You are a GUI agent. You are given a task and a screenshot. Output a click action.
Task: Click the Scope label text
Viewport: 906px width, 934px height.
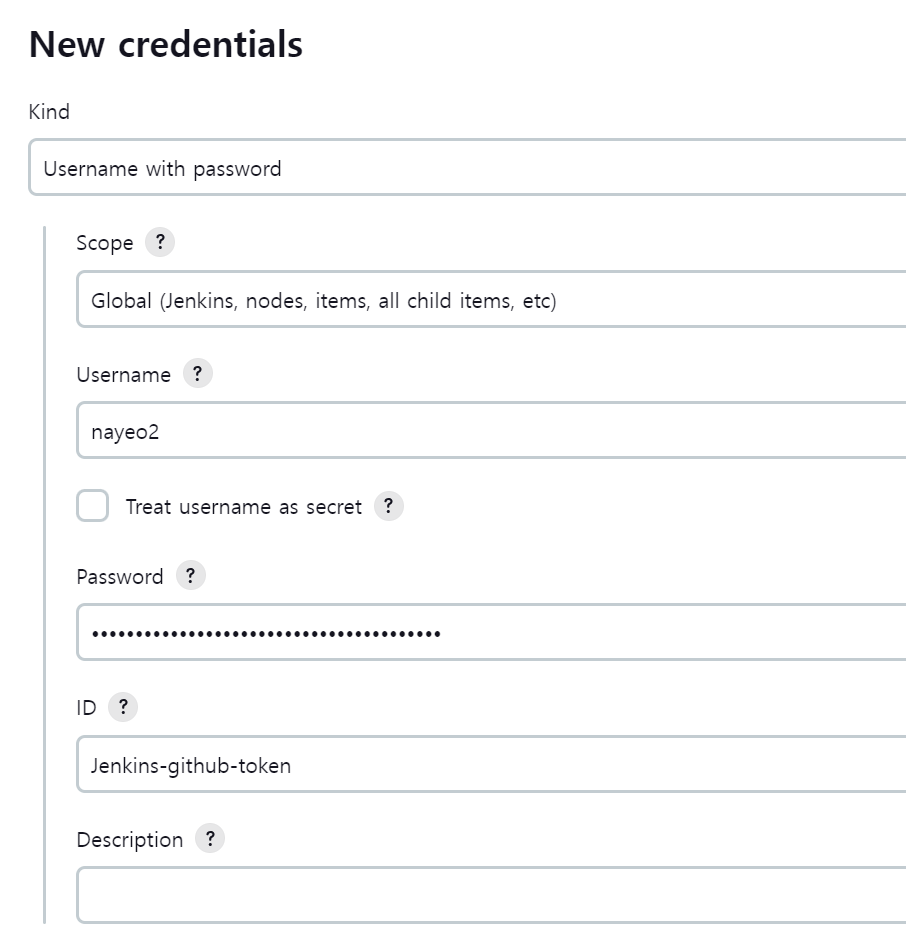(x=104, y=243)
